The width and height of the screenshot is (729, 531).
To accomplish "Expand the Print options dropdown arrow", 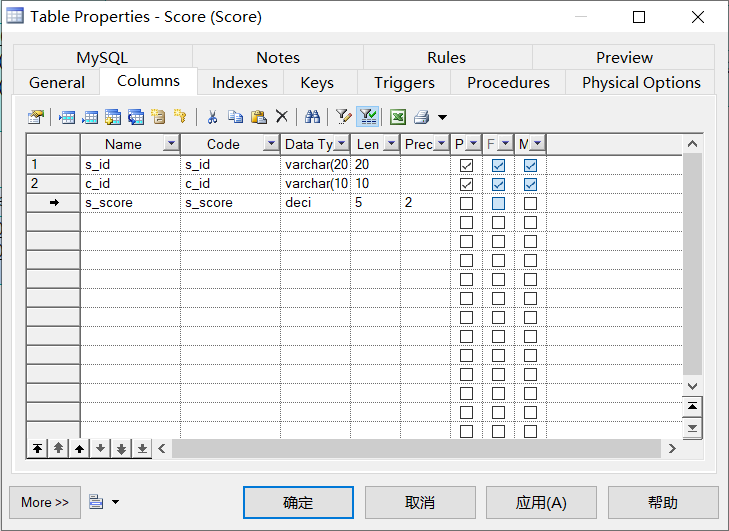I will click(x=443, y=117).
